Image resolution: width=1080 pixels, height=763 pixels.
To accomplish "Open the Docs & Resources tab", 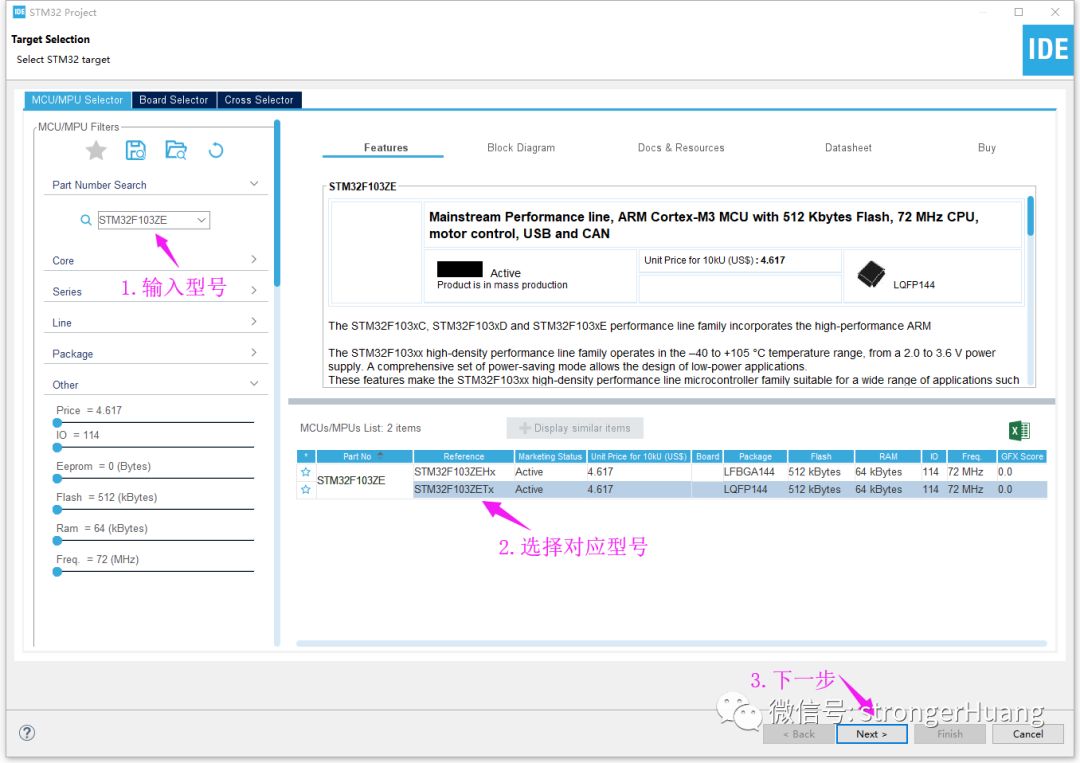I will [681, 147].
